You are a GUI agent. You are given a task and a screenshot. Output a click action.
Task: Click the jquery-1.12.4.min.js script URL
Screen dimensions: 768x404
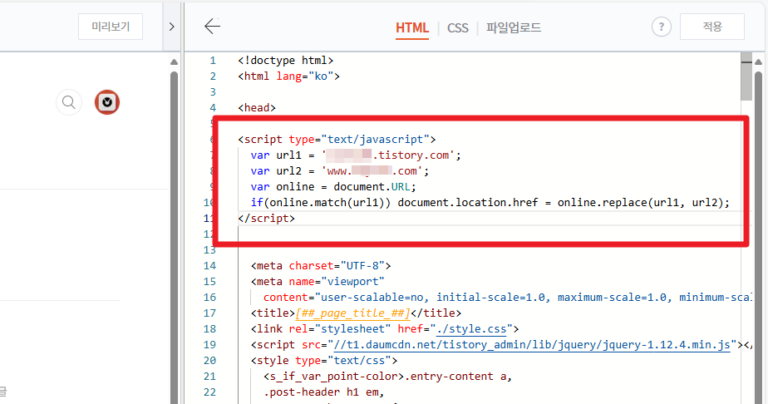(532, 345)
